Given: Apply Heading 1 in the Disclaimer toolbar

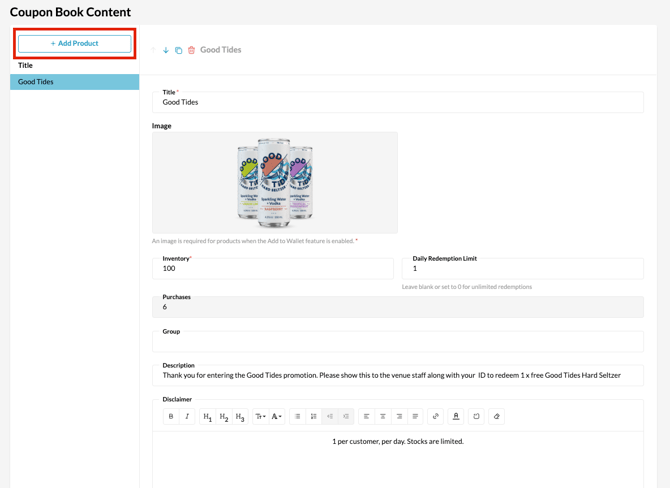Looking at the screenshot, I should click(208, 416).
